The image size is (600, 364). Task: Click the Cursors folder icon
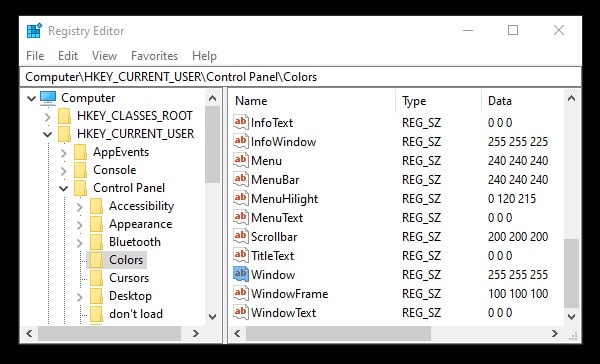pyautogui.click(x=97, y=278)
